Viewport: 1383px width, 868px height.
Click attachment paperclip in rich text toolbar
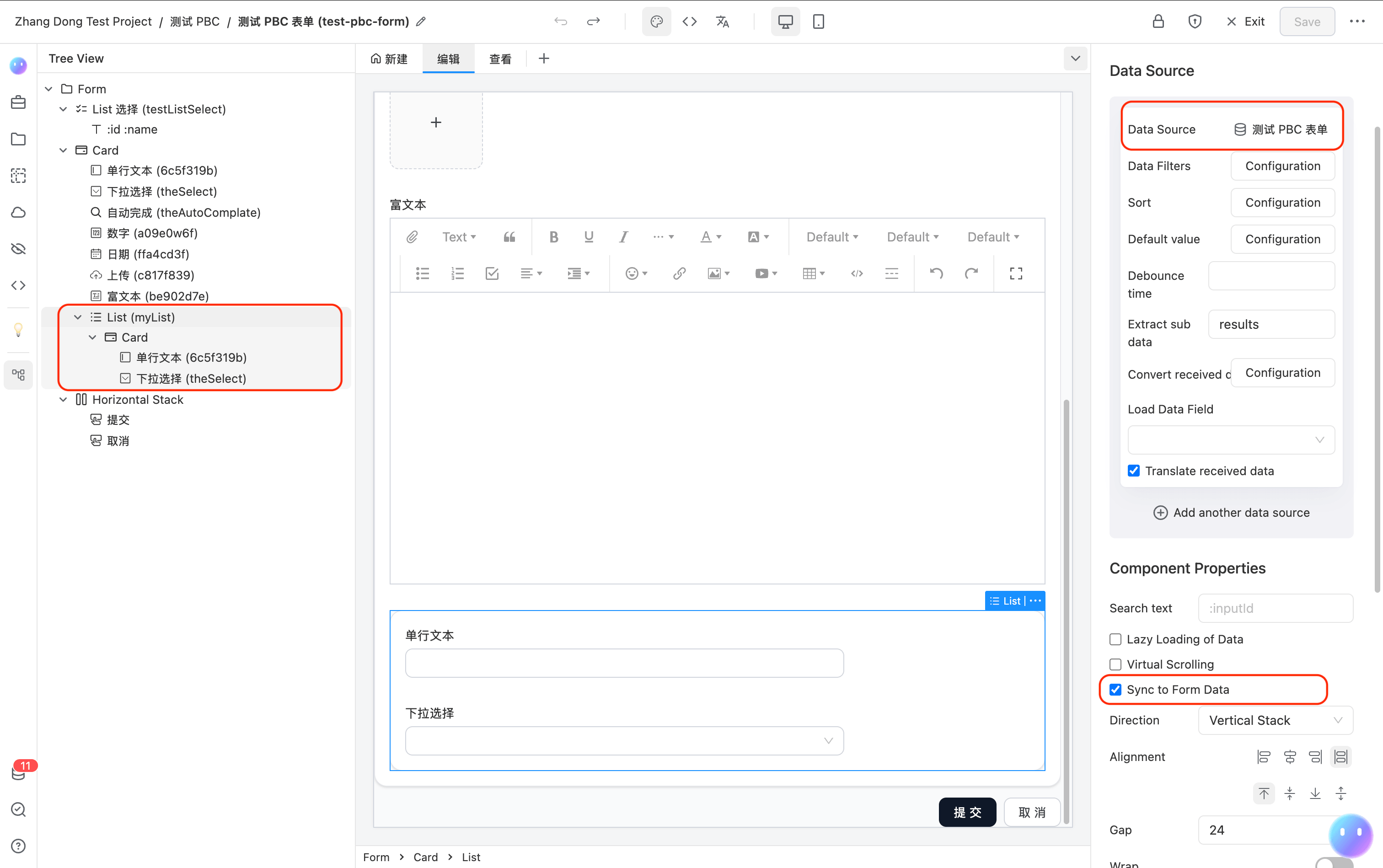[412, 237]
